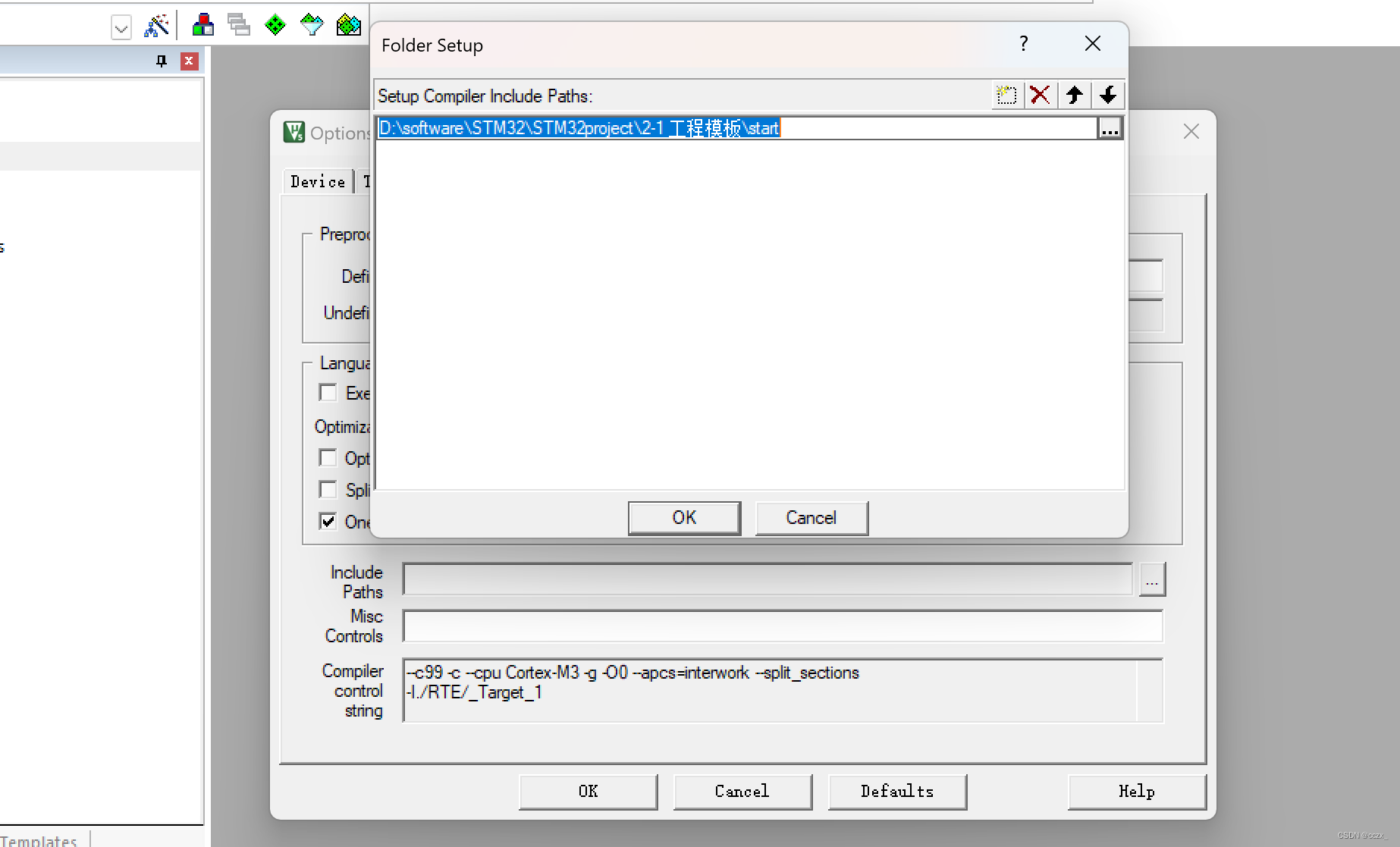The image size is (1400, 847).
Task: Toggle the Execute-only Code checkbox
Action: tap(328, 393)
